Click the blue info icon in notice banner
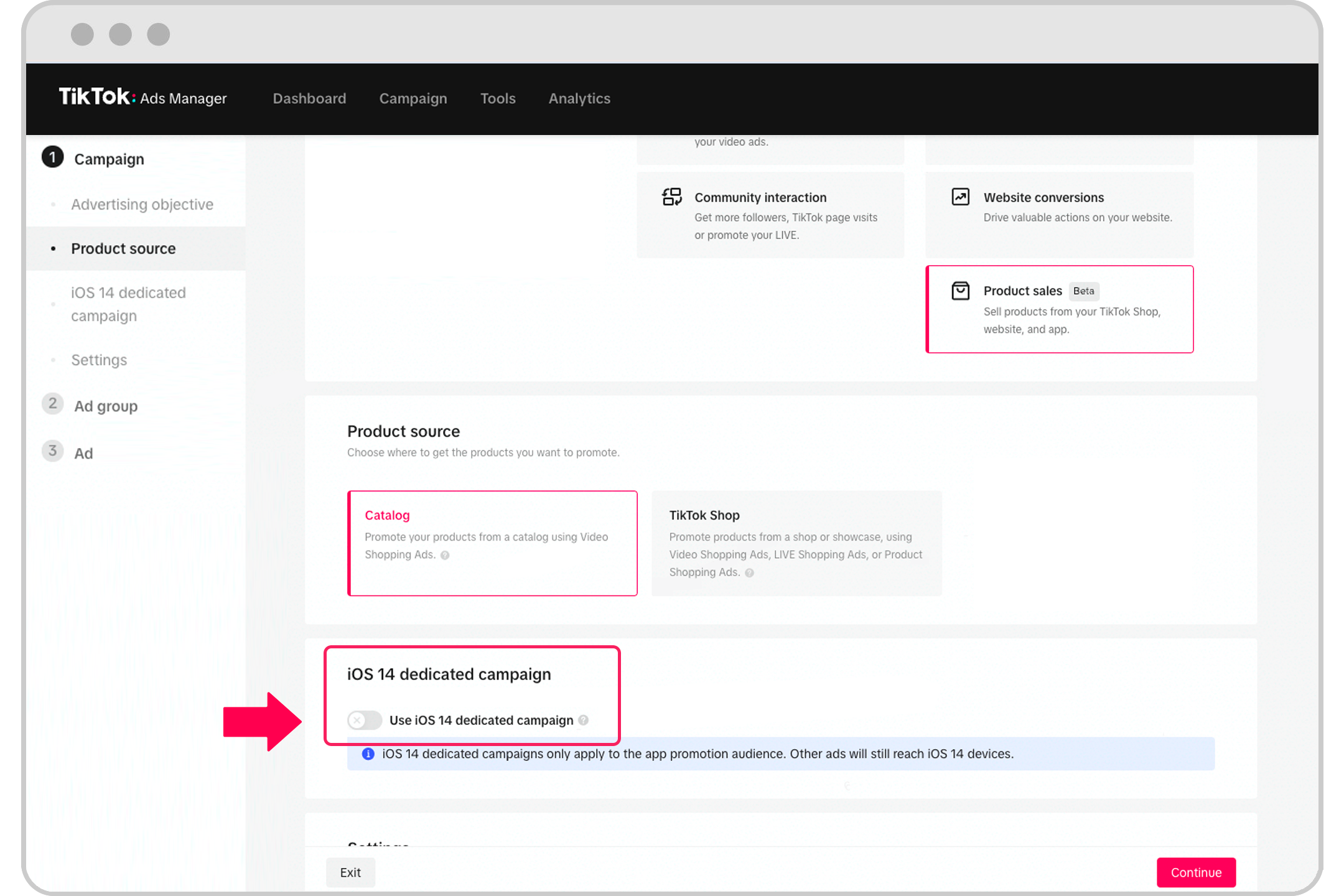 pyautogui.click(x=368, y=754)
